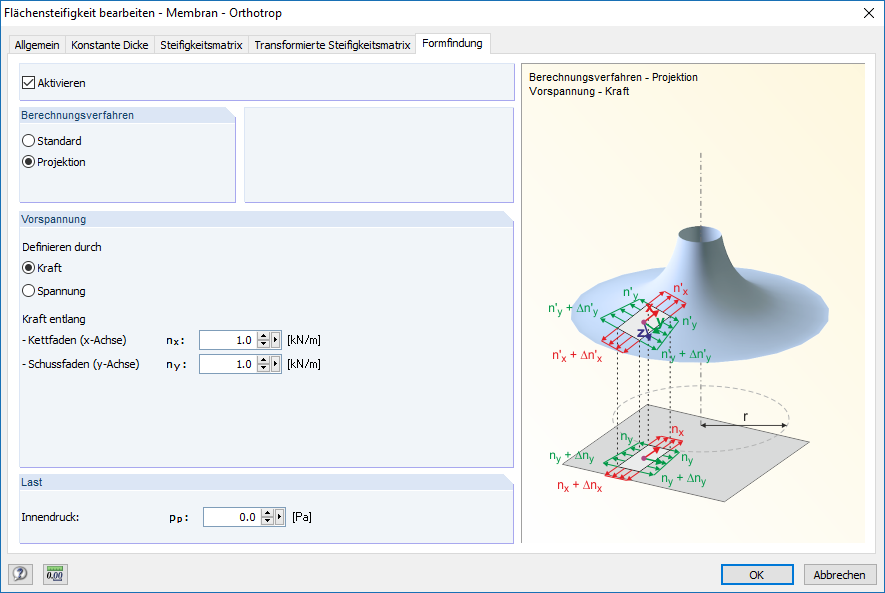Open the Konstante Dicke tab
Screen dimensions: 885x593
pyautogui.click(x=110, y=45)
